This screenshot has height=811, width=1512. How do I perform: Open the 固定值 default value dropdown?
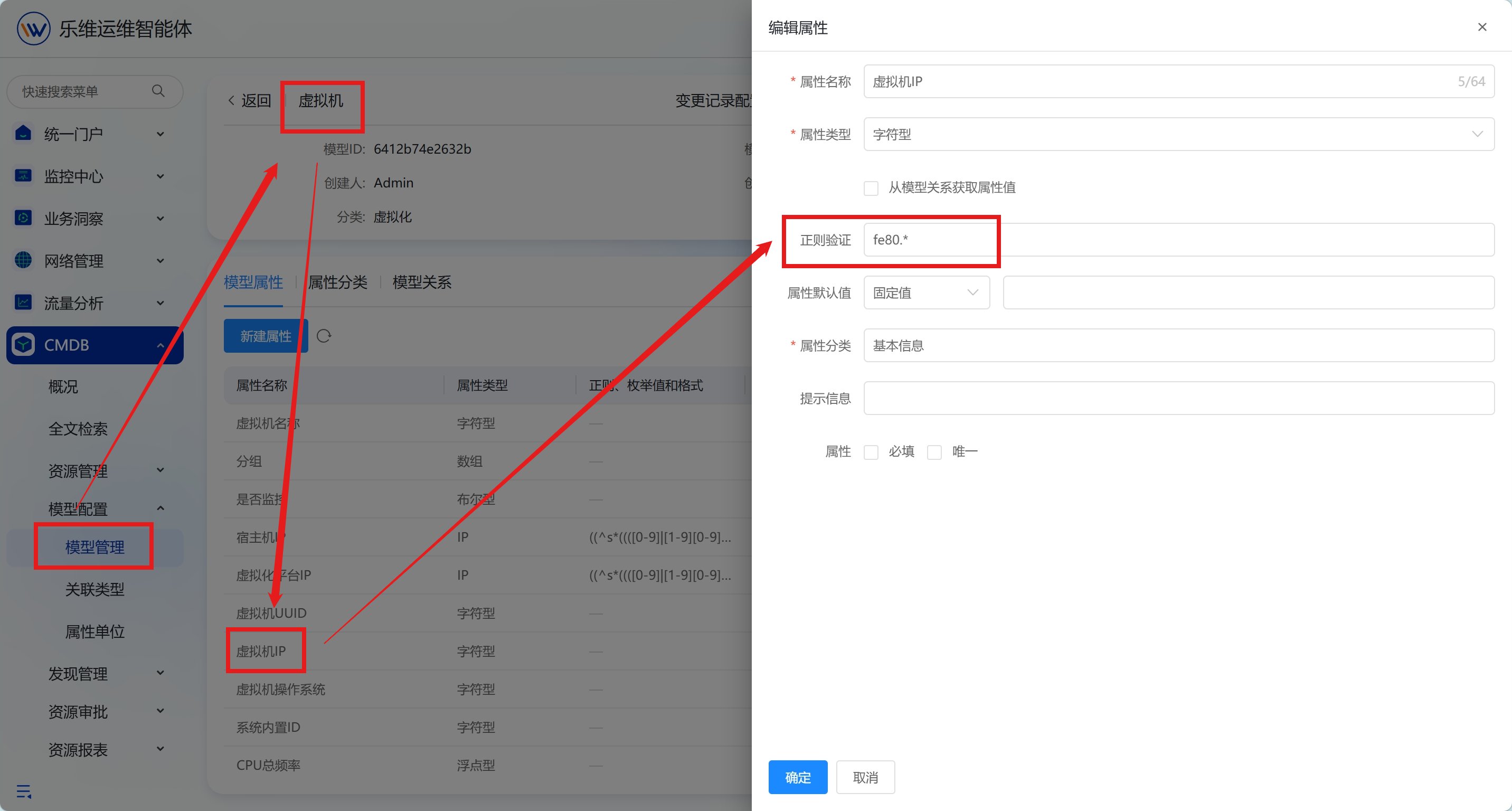click(927, 293)
